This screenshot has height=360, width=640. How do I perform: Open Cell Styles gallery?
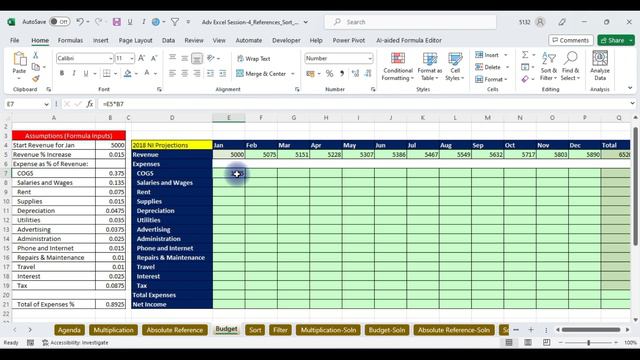[455, 66]
